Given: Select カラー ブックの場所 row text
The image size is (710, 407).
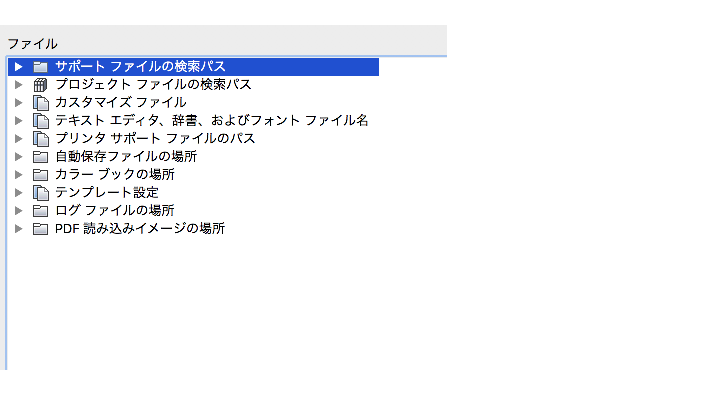Looking at the screenshot, I should pyautogui.click(x=115, y=174).
